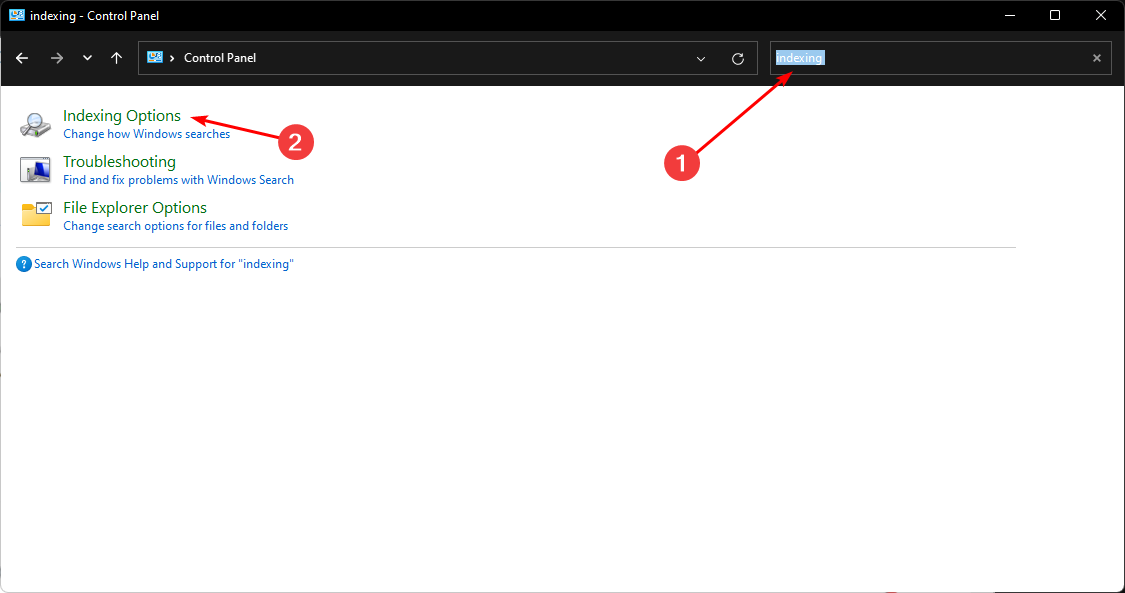Click the breadcrumb chevron before Control Panel
Screen dimensions: 1125x593
click(172, 58)
